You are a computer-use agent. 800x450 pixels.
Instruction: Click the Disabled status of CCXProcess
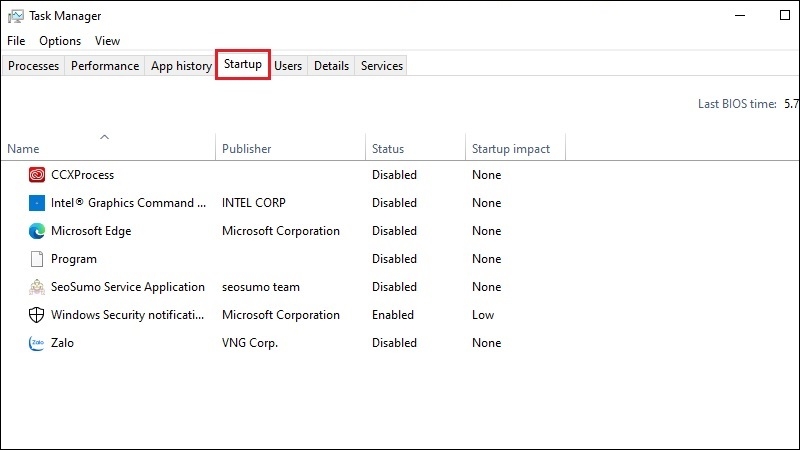pos(394,175)
